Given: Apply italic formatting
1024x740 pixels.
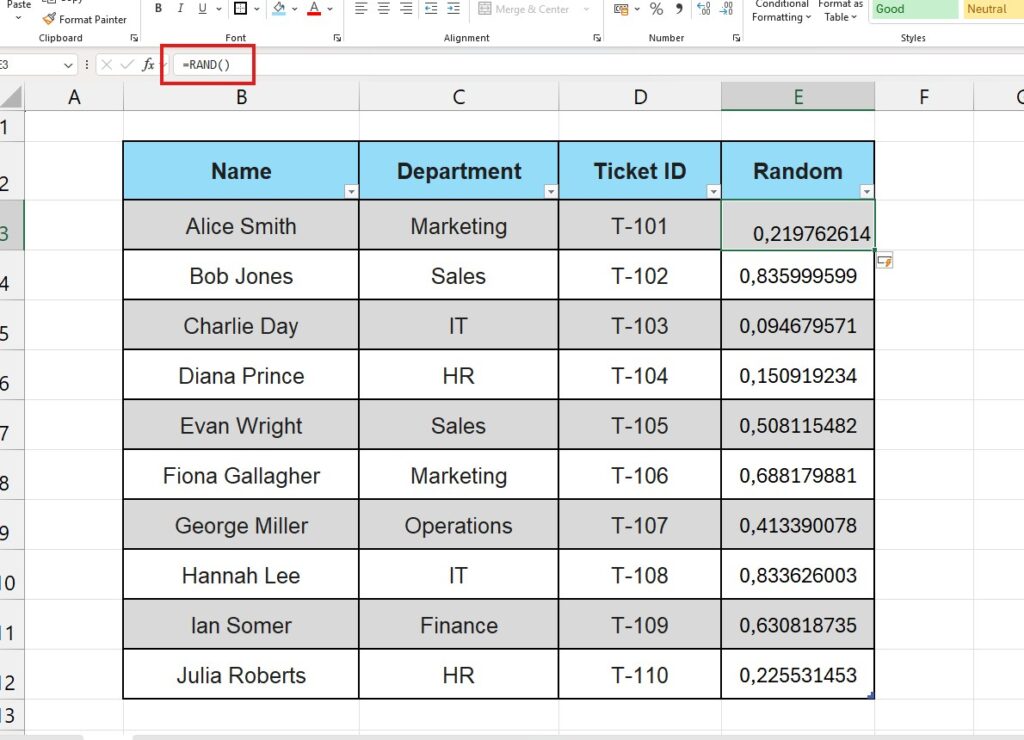Looking at the screenshot, I should 180,8.
